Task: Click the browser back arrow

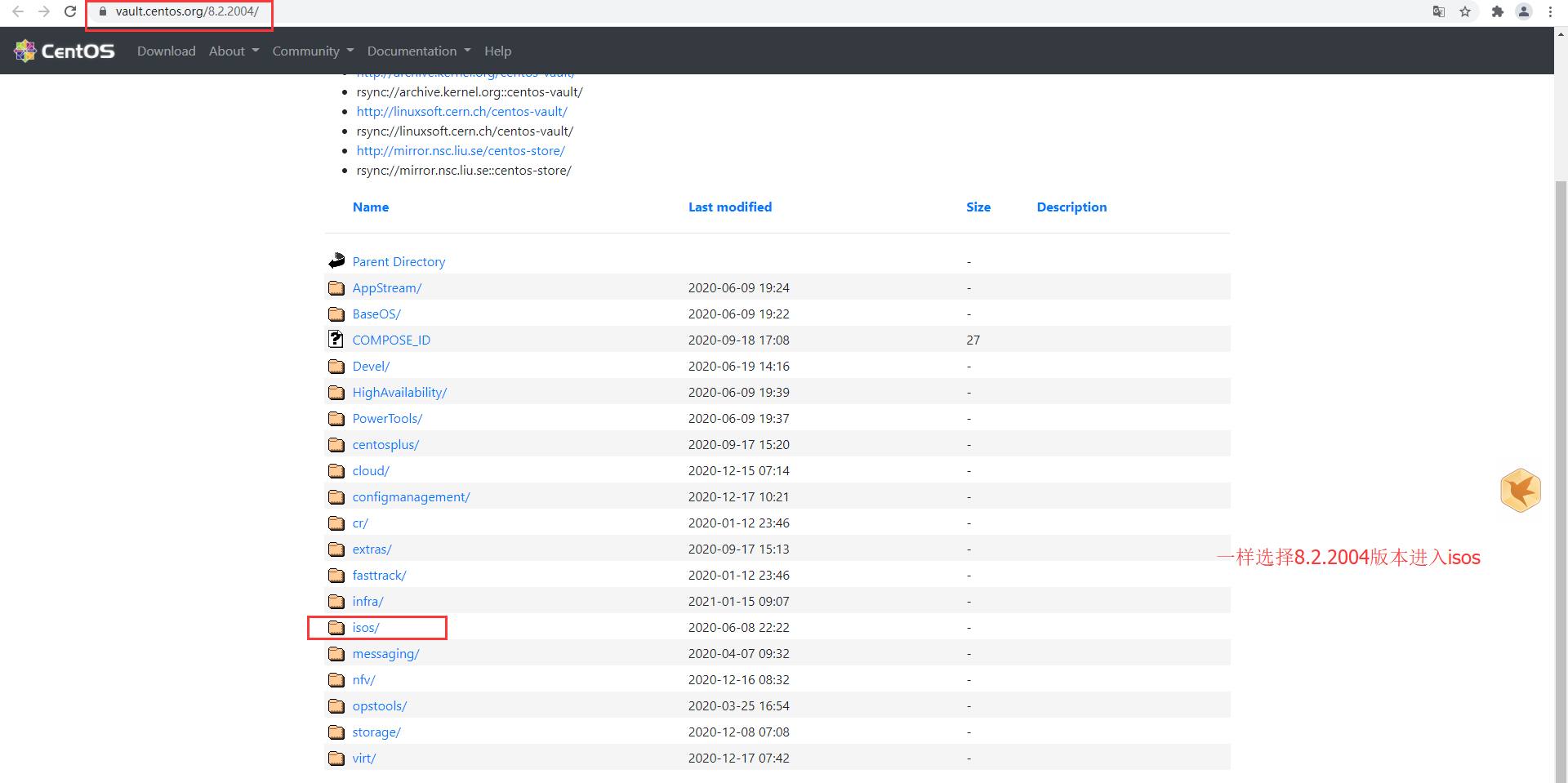Action: [x=18, y=11]
